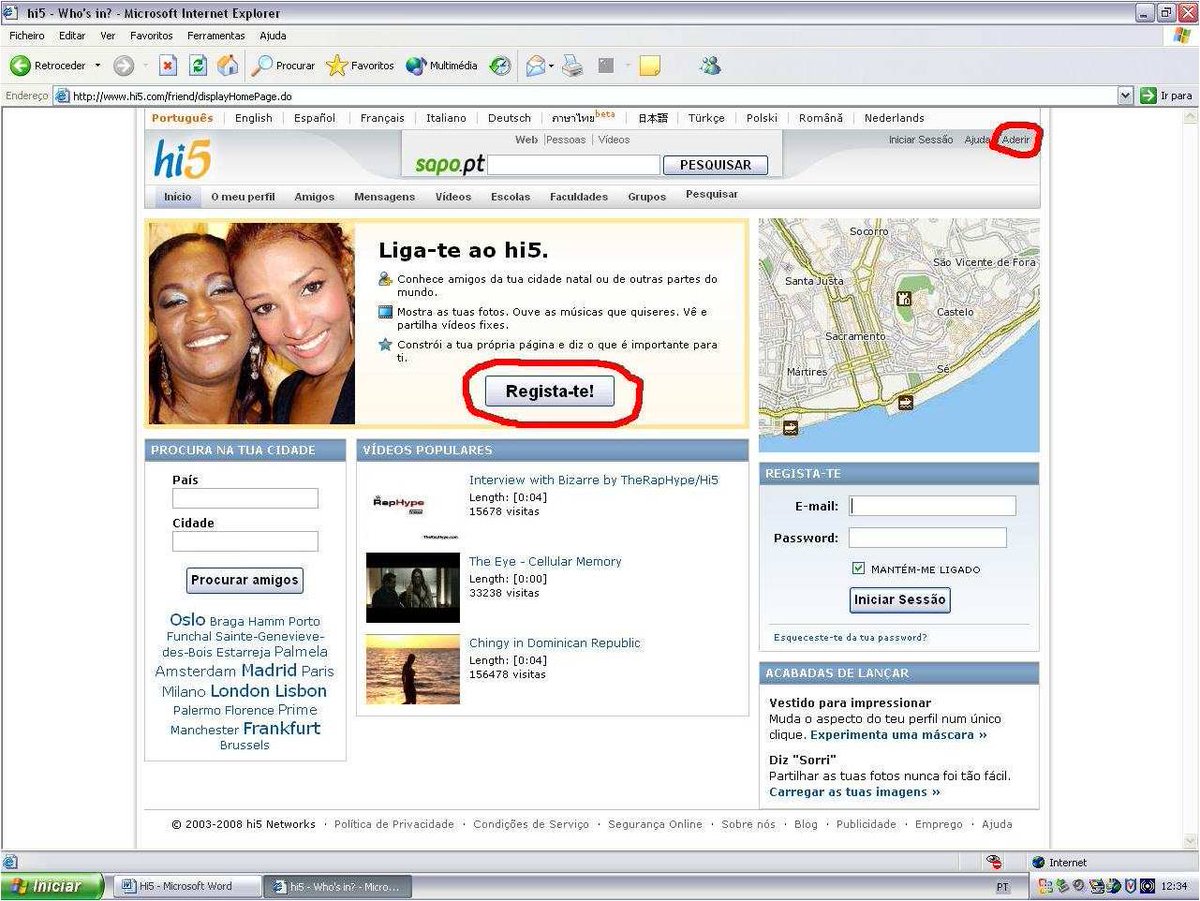Switch to Hi5 - Microsoft Word taskbar window

(187, 886)
